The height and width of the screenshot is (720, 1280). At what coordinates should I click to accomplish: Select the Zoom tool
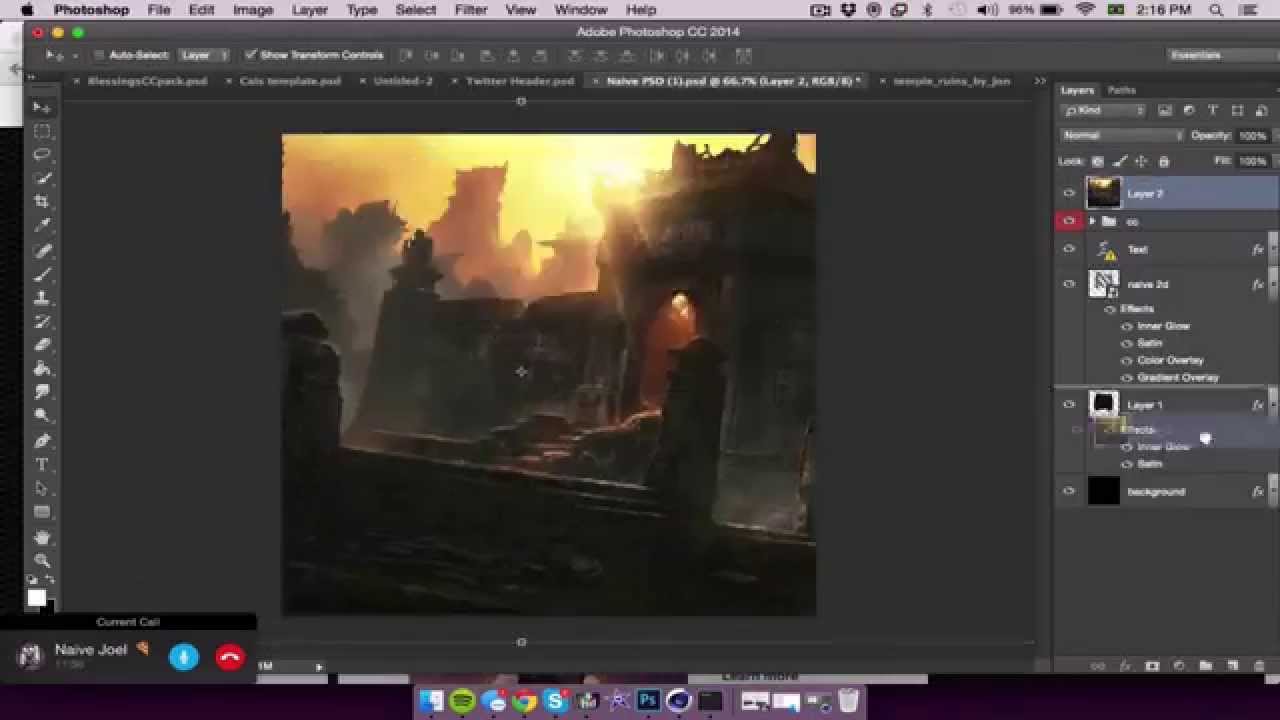[41, 560]
